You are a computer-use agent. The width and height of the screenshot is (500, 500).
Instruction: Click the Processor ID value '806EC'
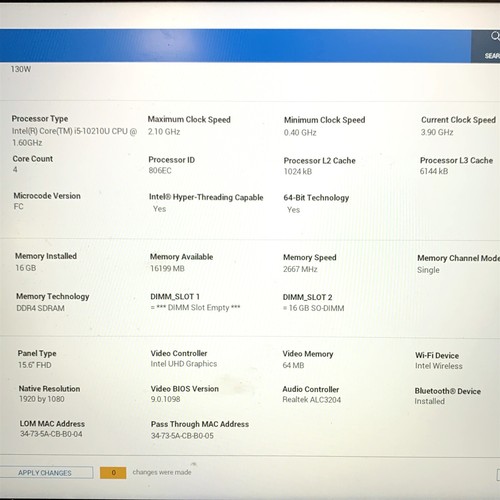(x=160, y=171)
